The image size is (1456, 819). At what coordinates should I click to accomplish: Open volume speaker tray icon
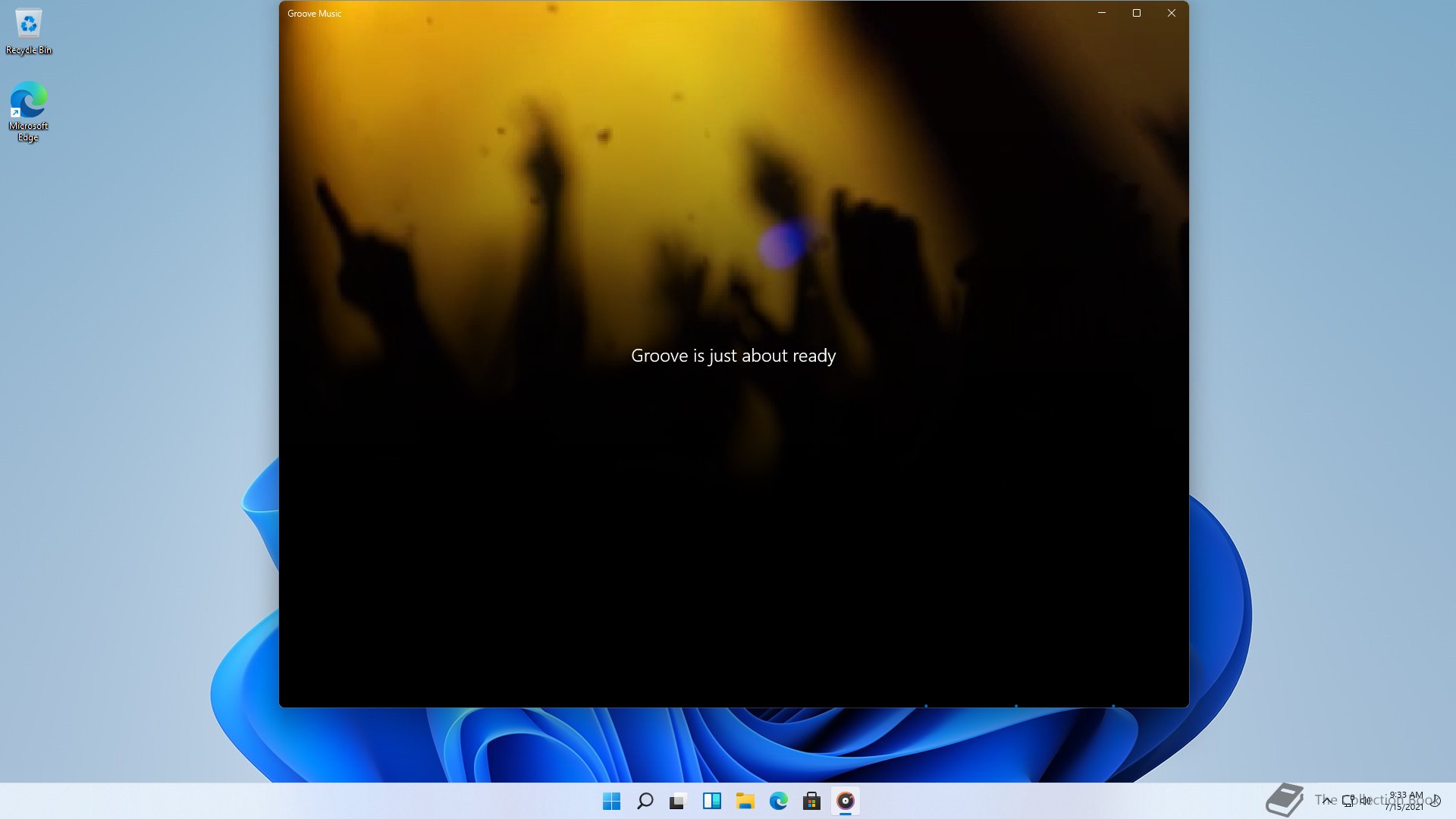(x=1366, y=801)
